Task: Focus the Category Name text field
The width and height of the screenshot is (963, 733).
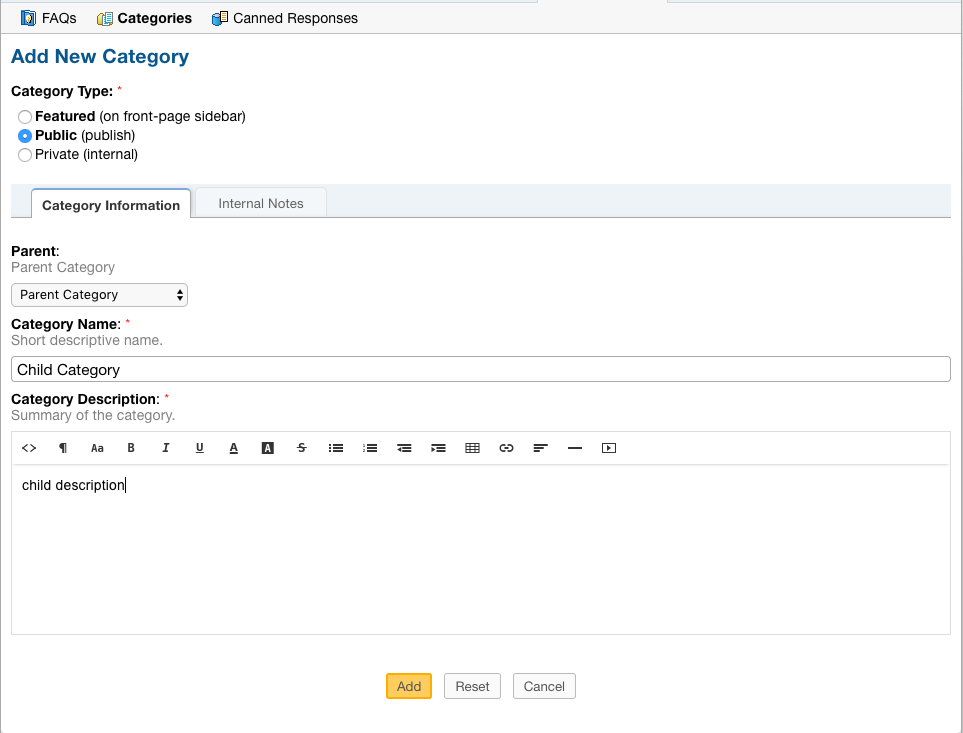Action: [x=480, y=370]
